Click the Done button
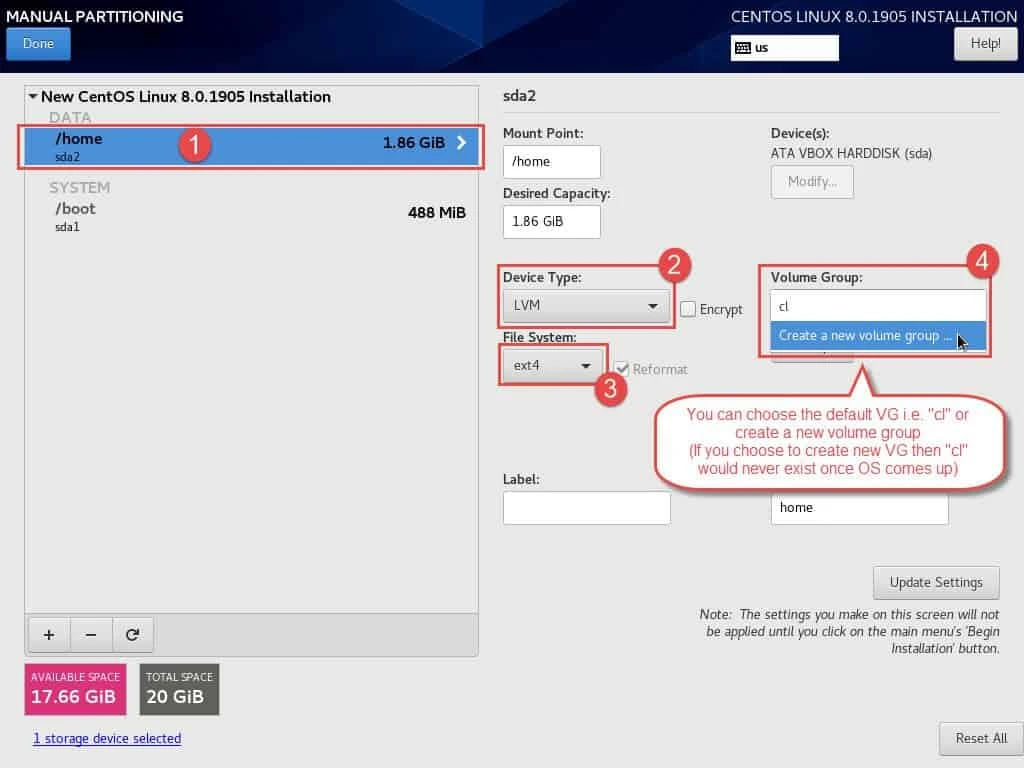This screenshot has width=1024, height=768. pyautogui.click(x=38, y=43)
